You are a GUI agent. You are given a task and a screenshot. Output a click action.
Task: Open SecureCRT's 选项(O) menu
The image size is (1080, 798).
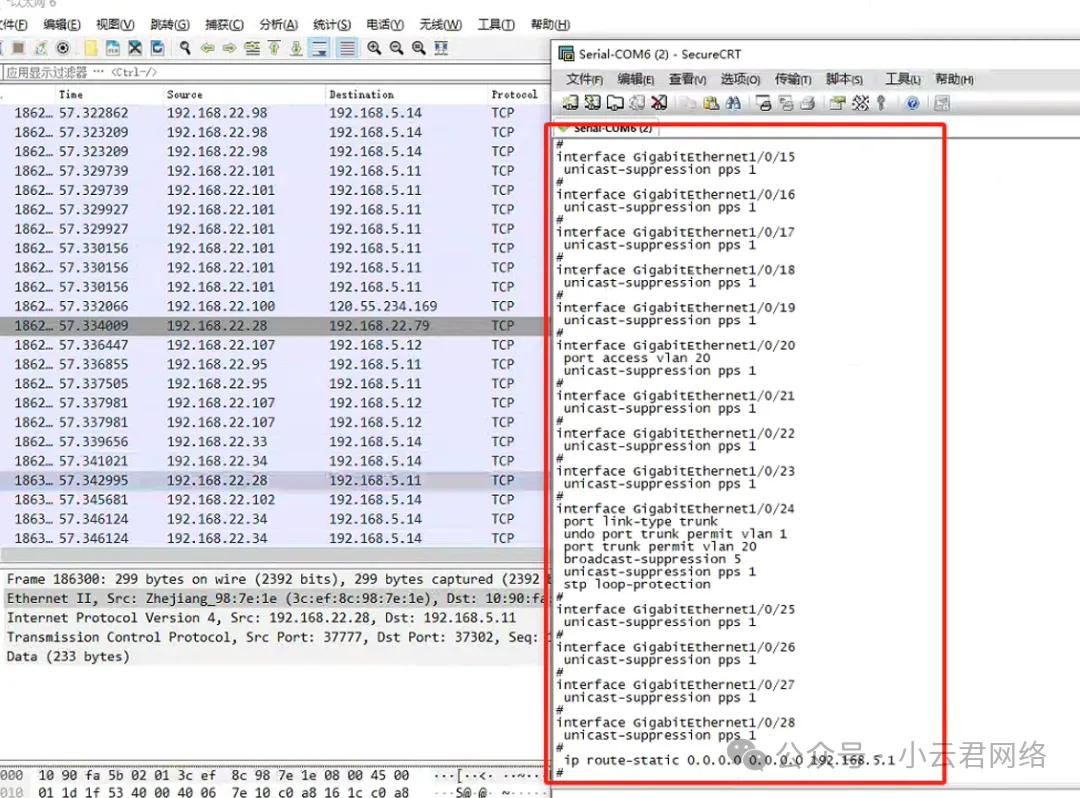coord(740,79)
